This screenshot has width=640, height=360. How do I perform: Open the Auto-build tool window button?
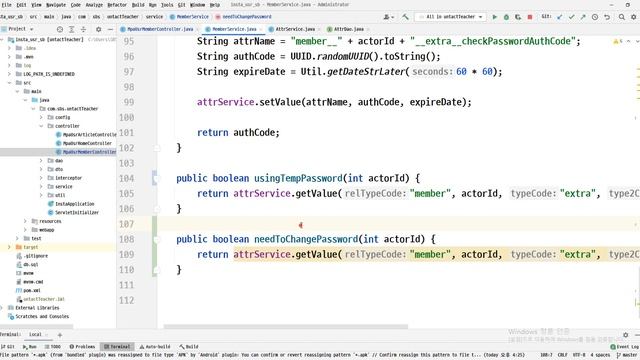click(x=155, y=347)
